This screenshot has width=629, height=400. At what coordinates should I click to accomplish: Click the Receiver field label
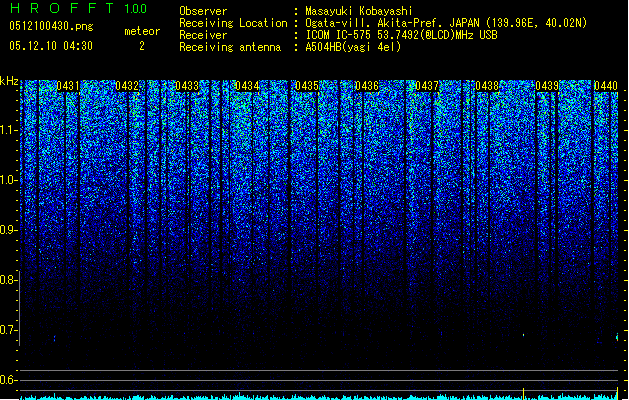pos(203,35)
